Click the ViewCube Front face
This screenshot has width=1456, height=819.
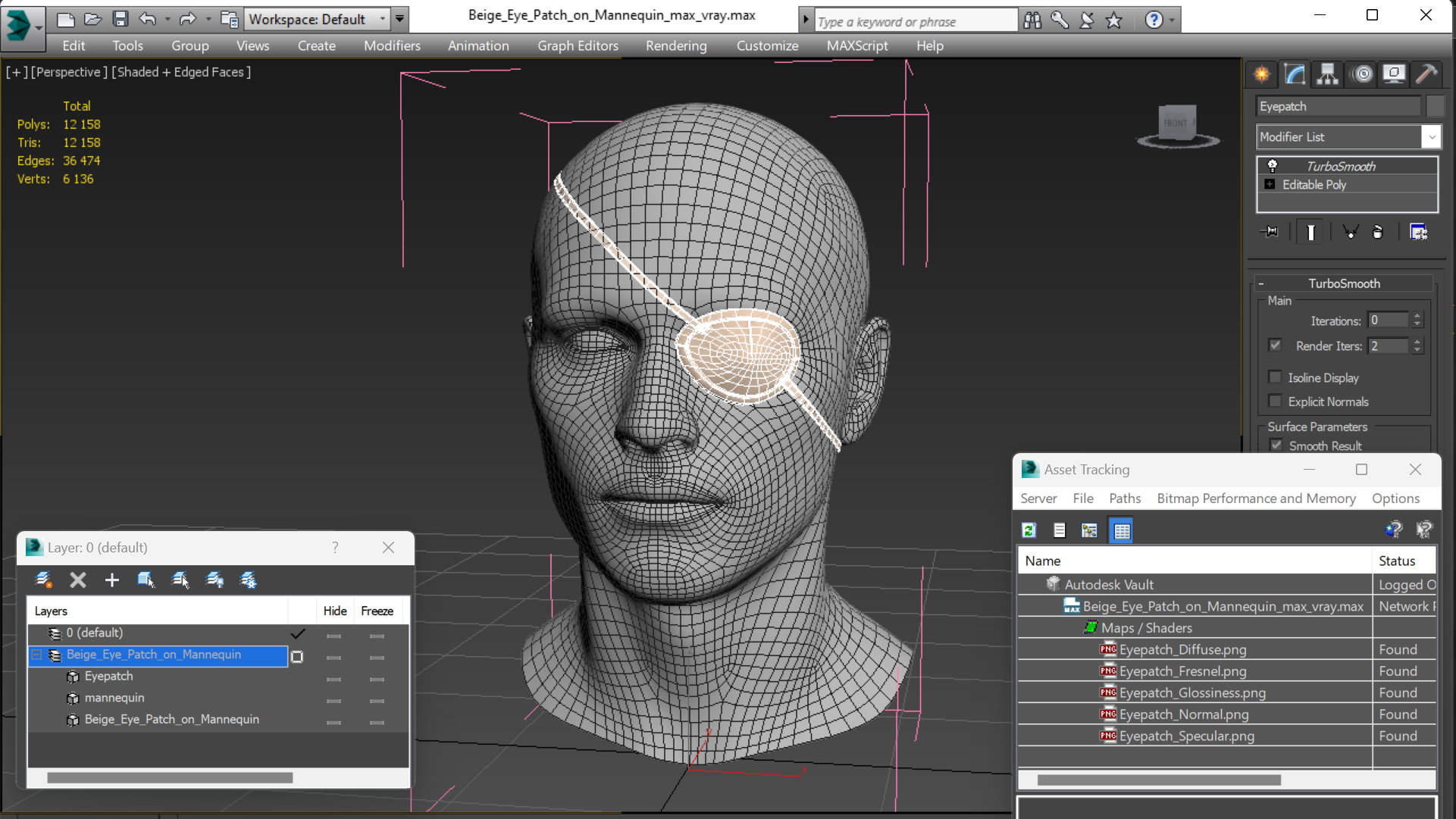pyautogui.click(x=1176, y=123)
